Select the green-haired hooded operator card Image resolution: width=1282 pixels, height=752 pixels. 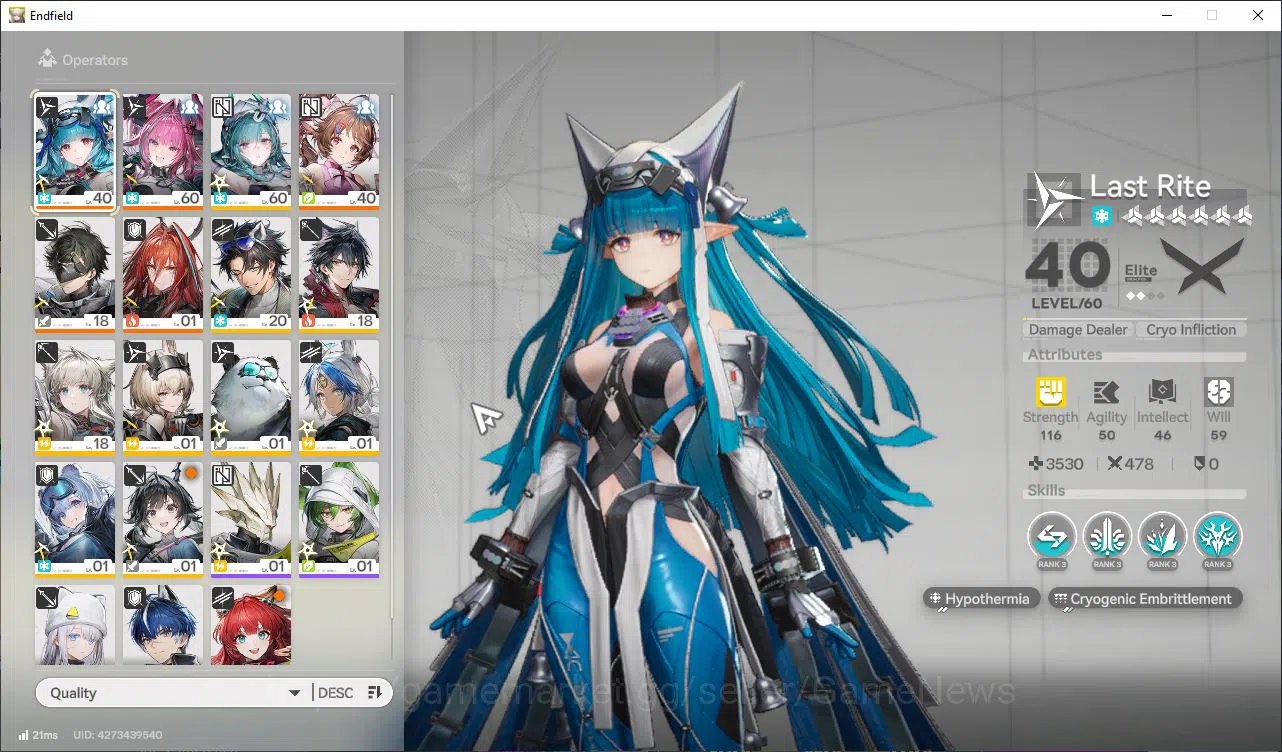(339, 520)
